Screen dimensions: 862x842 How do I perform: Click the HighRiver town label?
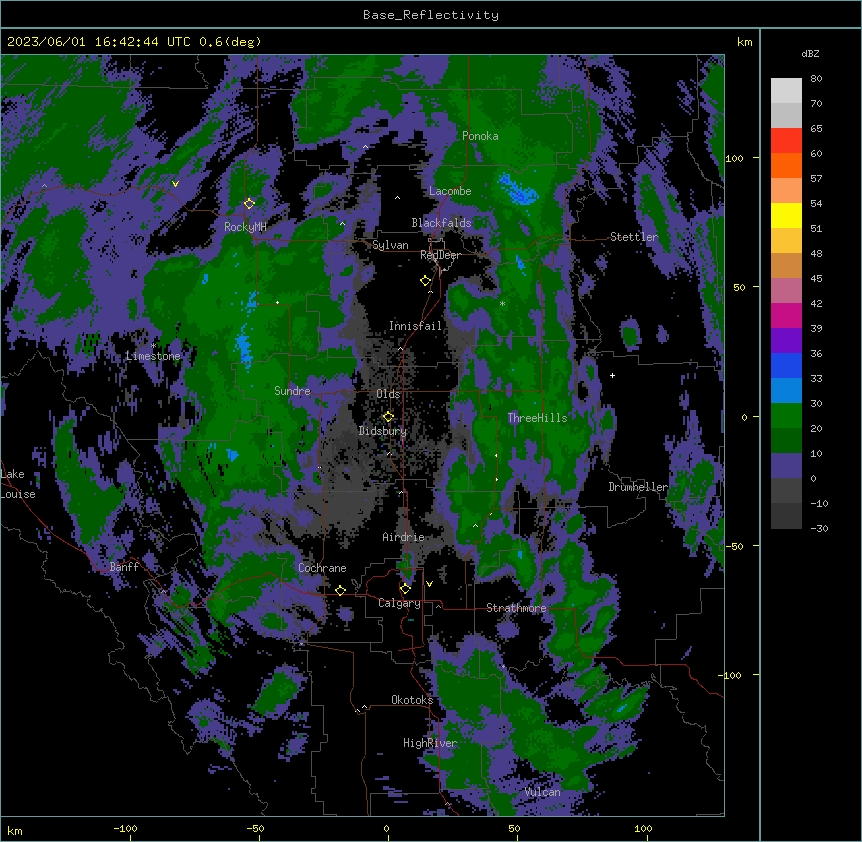click(430, 743)
